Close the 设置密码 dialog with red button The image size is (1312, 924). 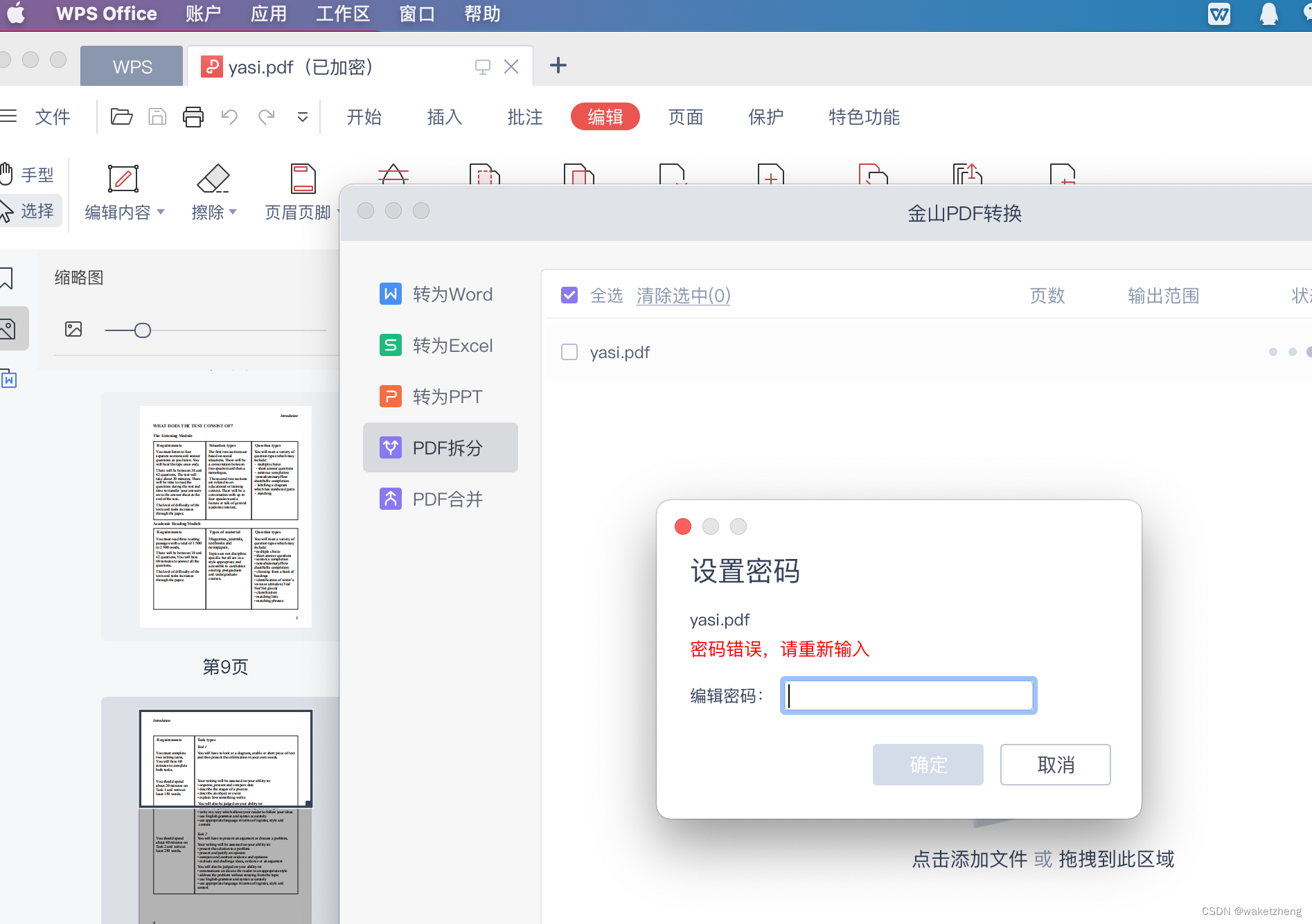tap(683, 526)
